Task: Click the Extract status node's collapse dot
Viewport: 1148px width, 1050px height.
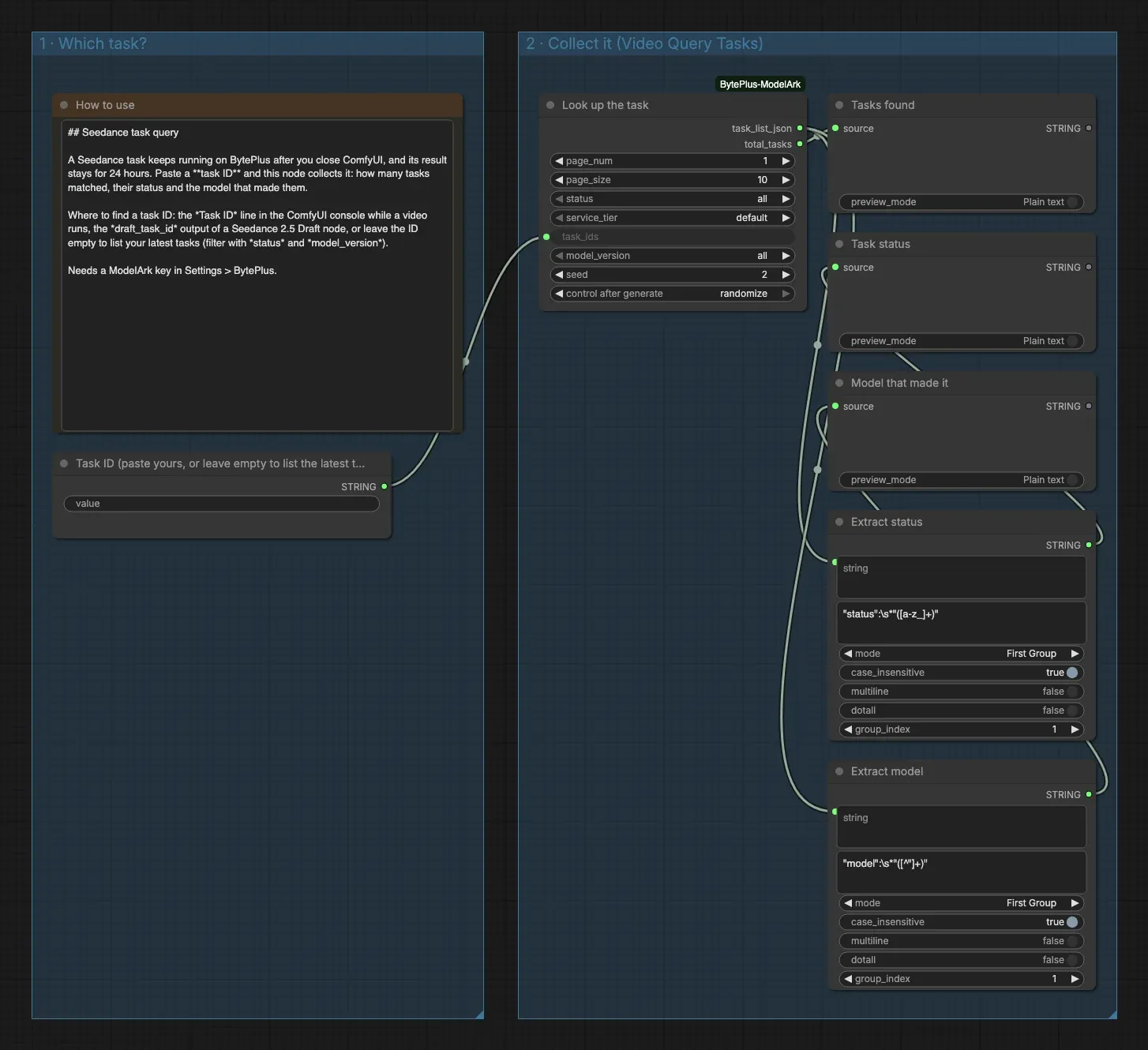Action: pyautogui.click(x=839, y=522)
